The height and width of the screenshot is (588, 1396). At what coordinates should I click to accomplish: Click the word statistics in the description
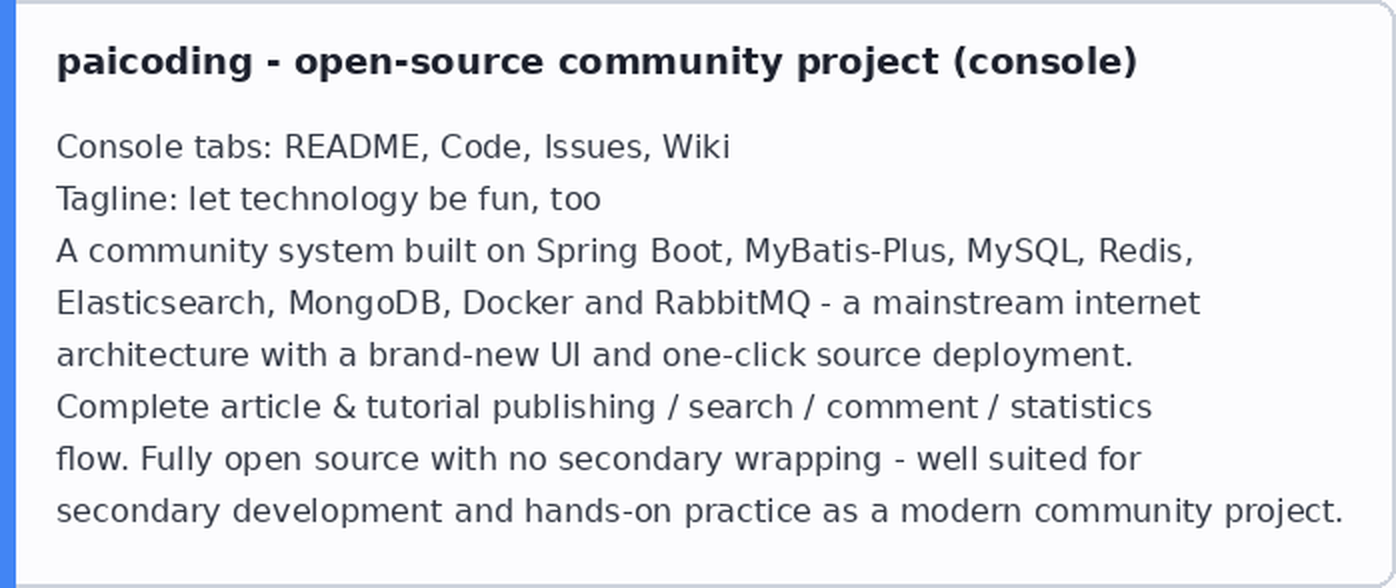1081,407
